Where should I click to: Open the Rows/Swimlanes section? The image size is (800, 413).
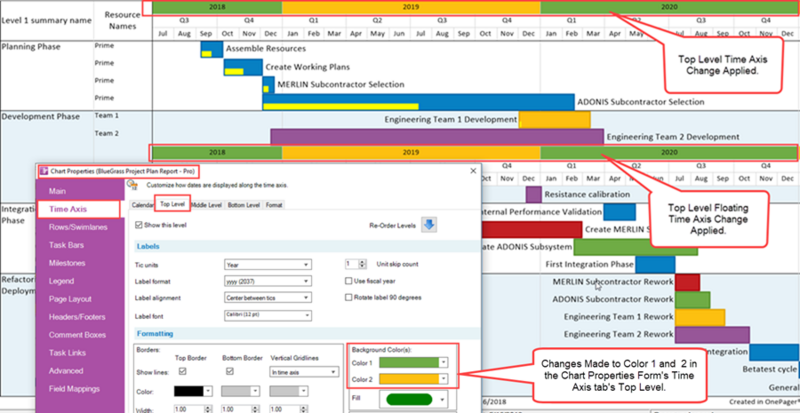click(78, 227)
